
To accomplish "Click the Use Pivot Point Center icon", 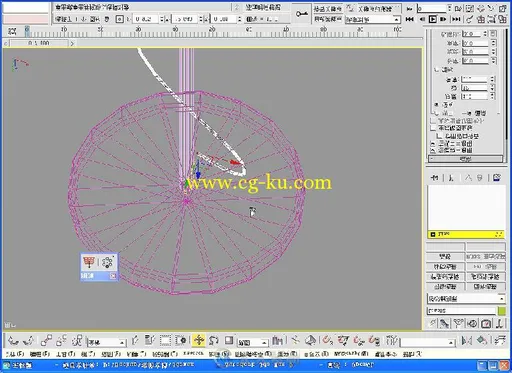I will click(277, 341).
